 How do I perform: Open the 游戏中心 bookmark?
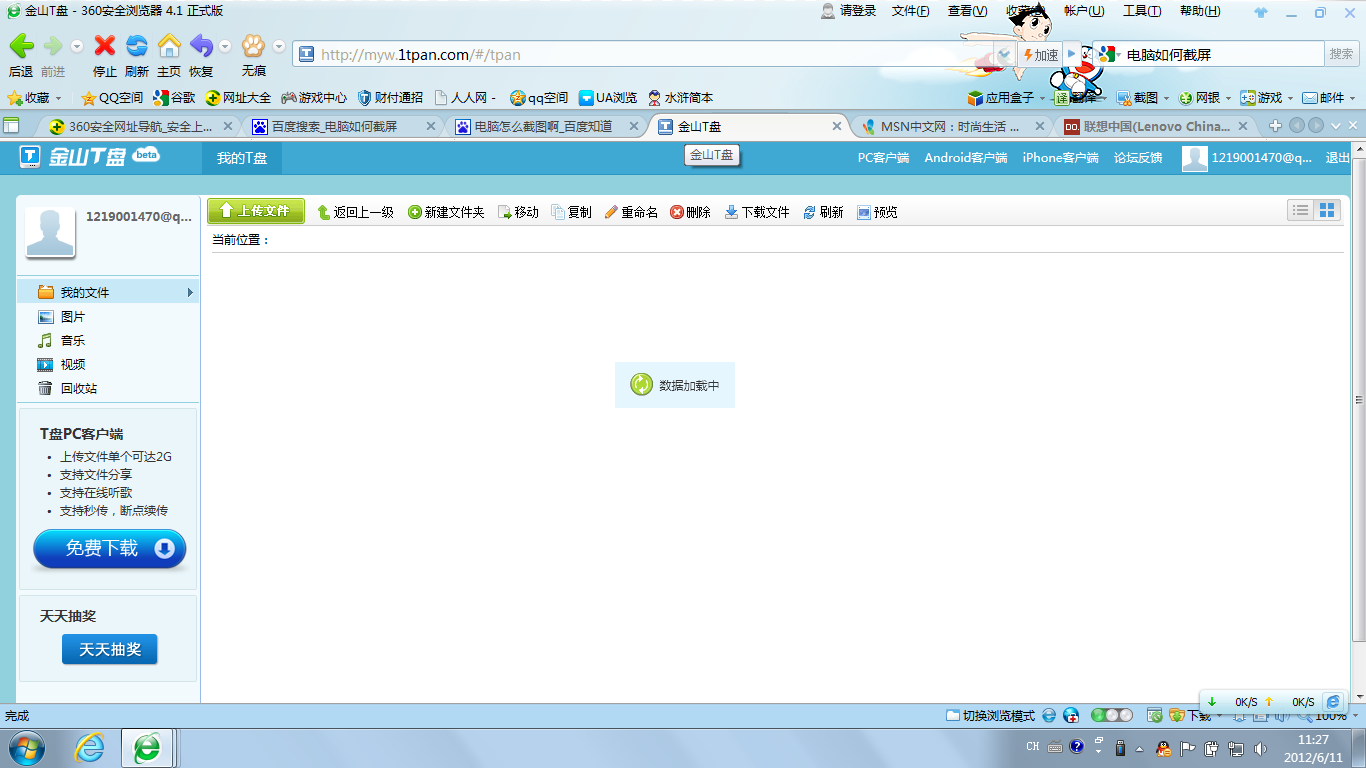tap(314, 98)
